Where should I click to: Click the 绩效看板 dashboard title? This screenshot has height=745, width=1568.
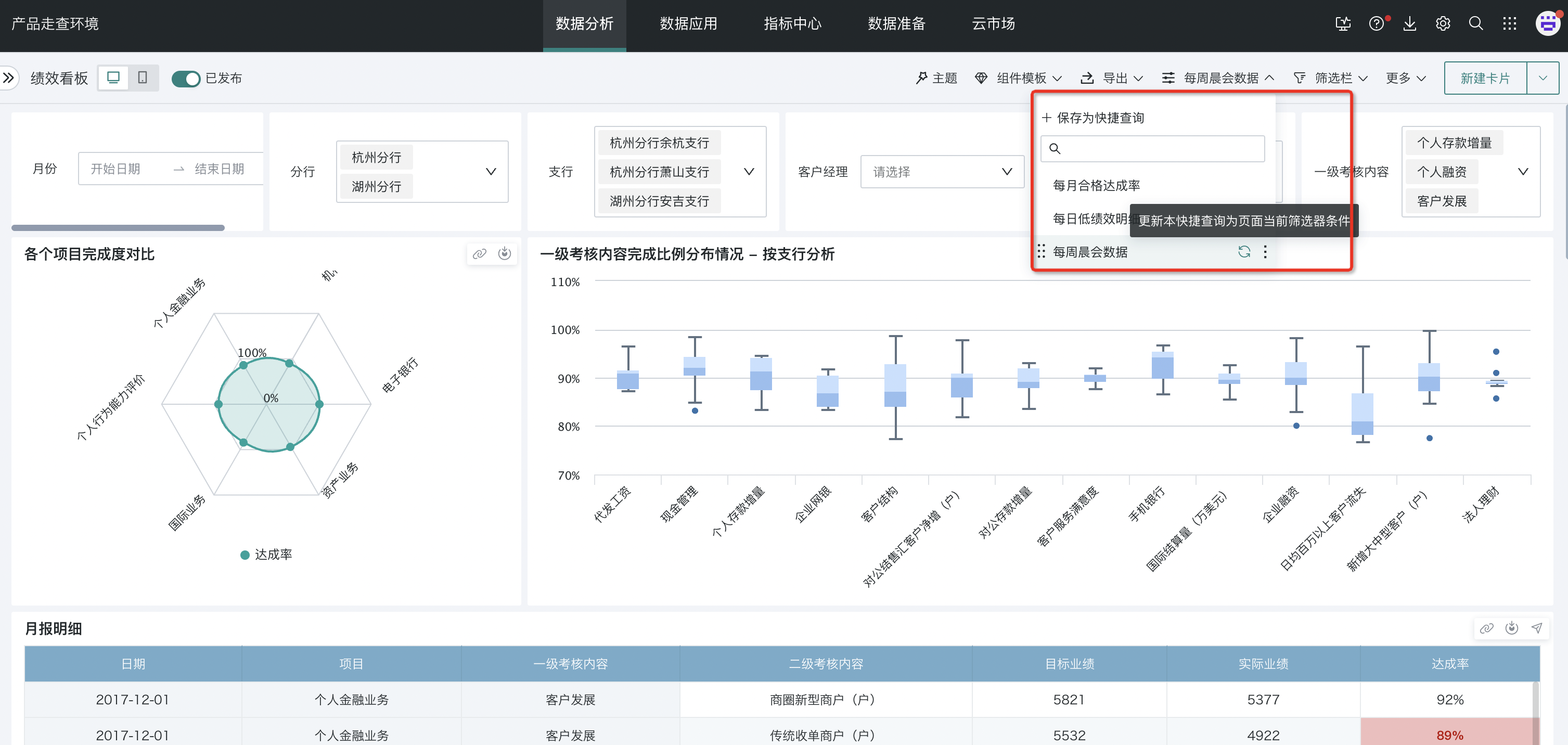click(59, 78)
